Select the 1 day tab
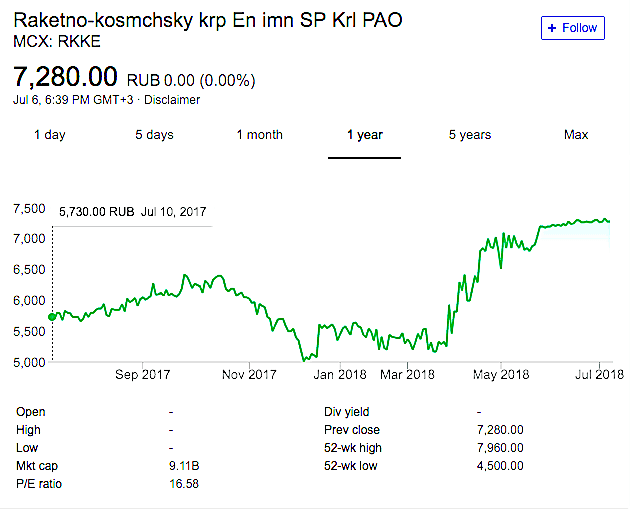The height and width of the screenshot is (509, 630). click(x=49, y=135)
